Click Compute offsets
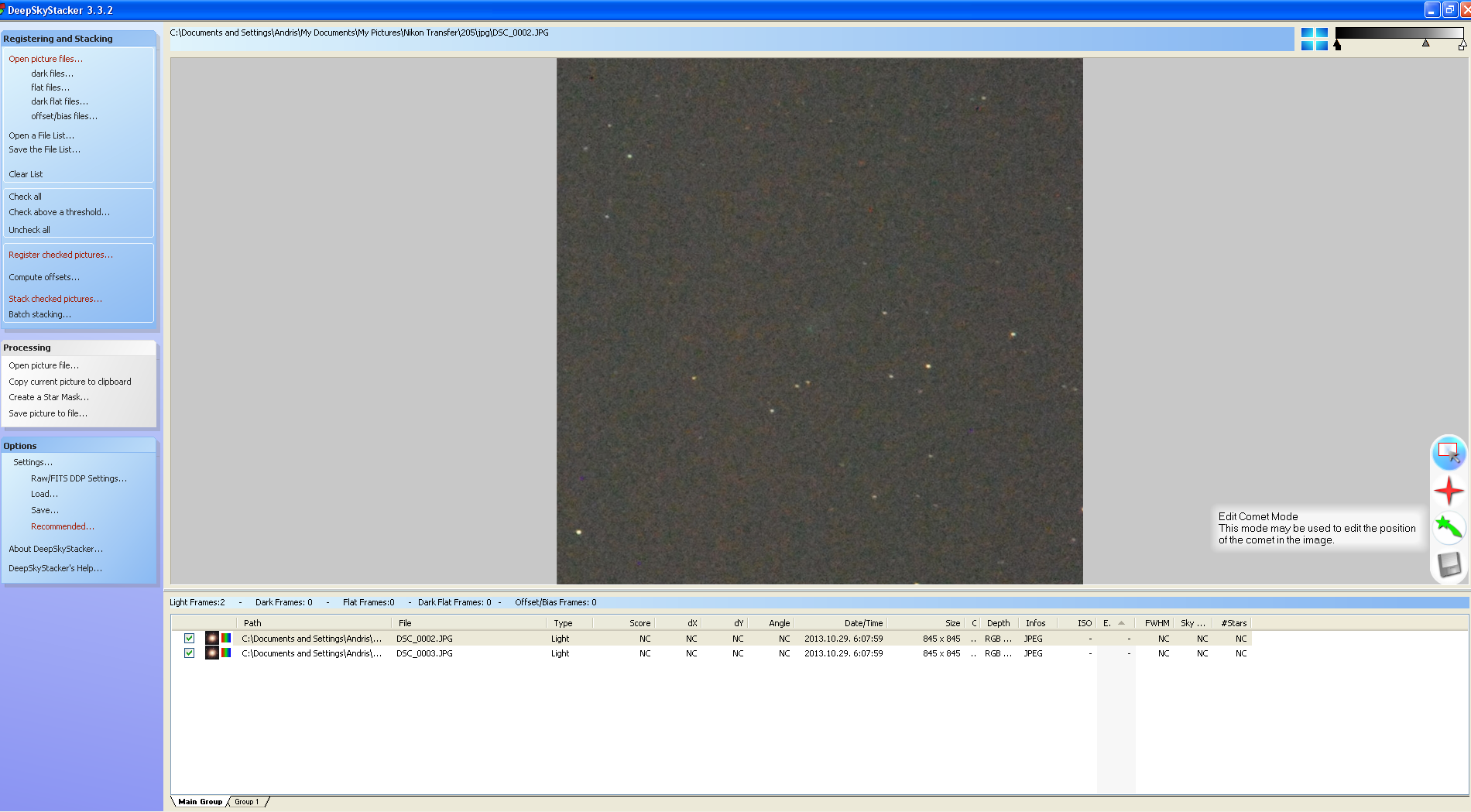The height and width of the screenshot is (812, 1471). coord(44,277)
